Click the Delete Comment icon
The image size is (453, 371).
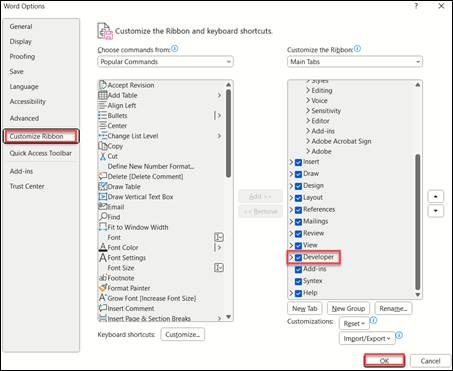(103, 176)
